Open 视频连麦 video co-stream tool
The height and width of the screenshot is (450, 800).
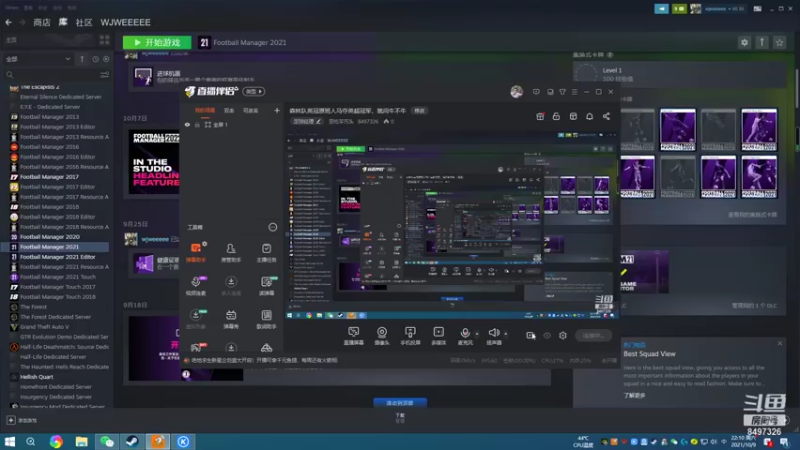point(196,286)
